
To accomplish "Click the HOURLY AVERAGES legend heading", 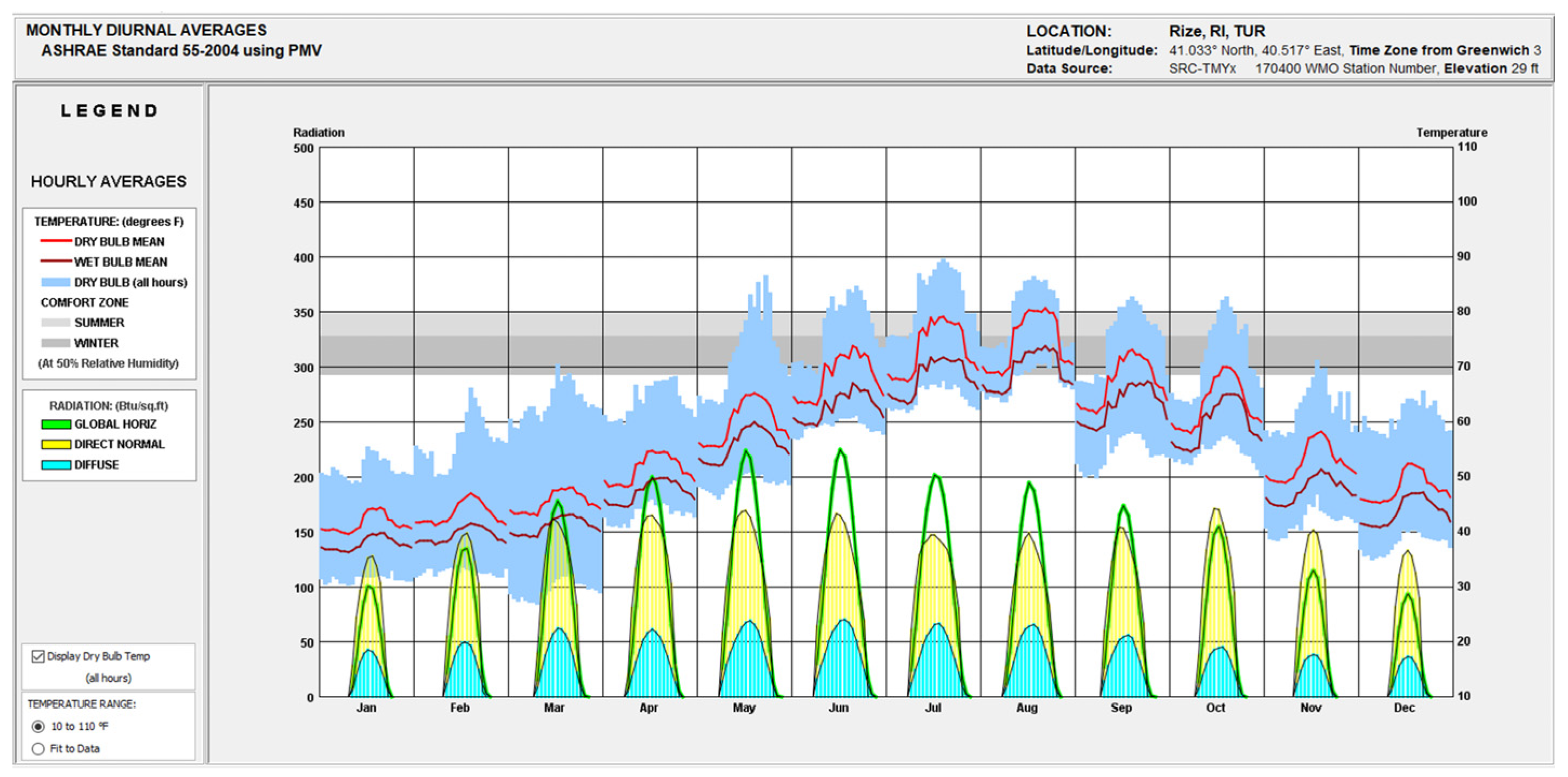I will tap(108, 182).
